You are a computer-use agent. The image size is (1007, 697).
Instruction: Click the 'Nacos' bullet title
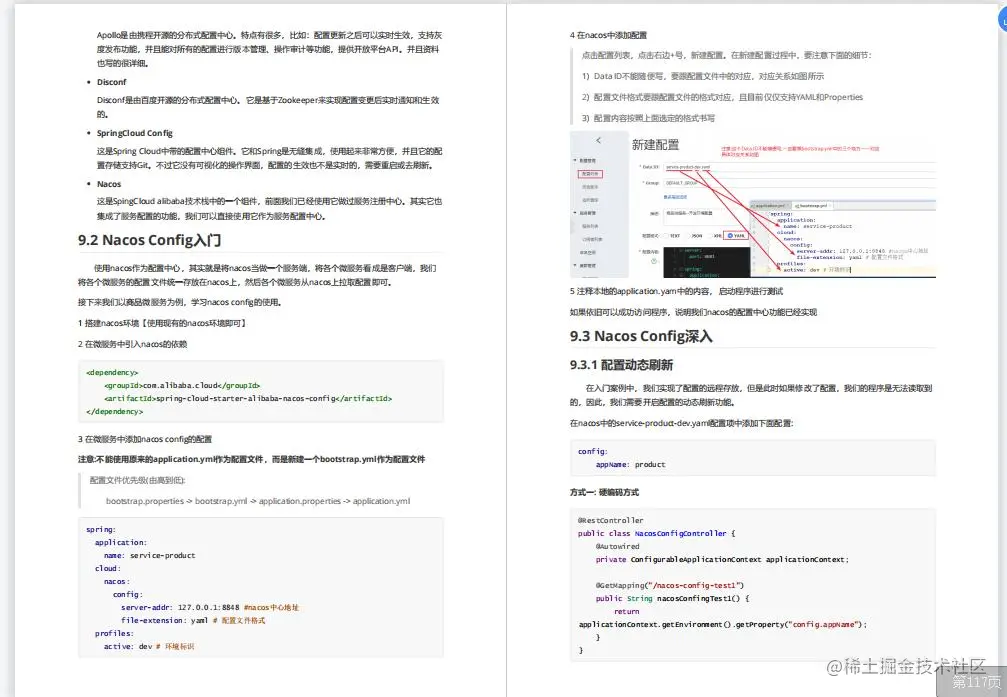tap(109, 184)
